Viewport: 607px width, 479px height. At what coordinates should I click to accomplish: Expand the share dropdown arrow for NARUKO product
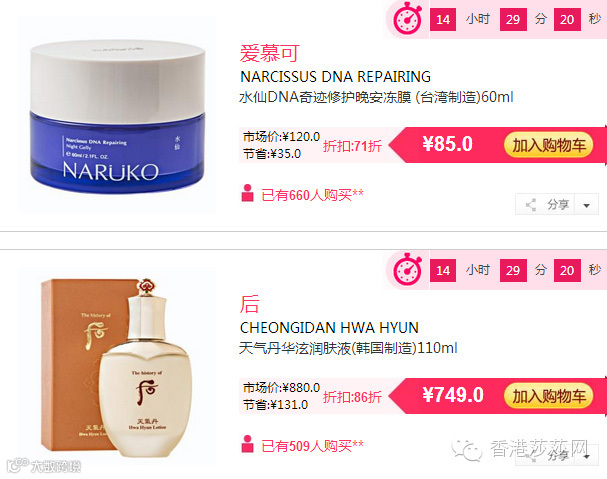tap(587, 205)
